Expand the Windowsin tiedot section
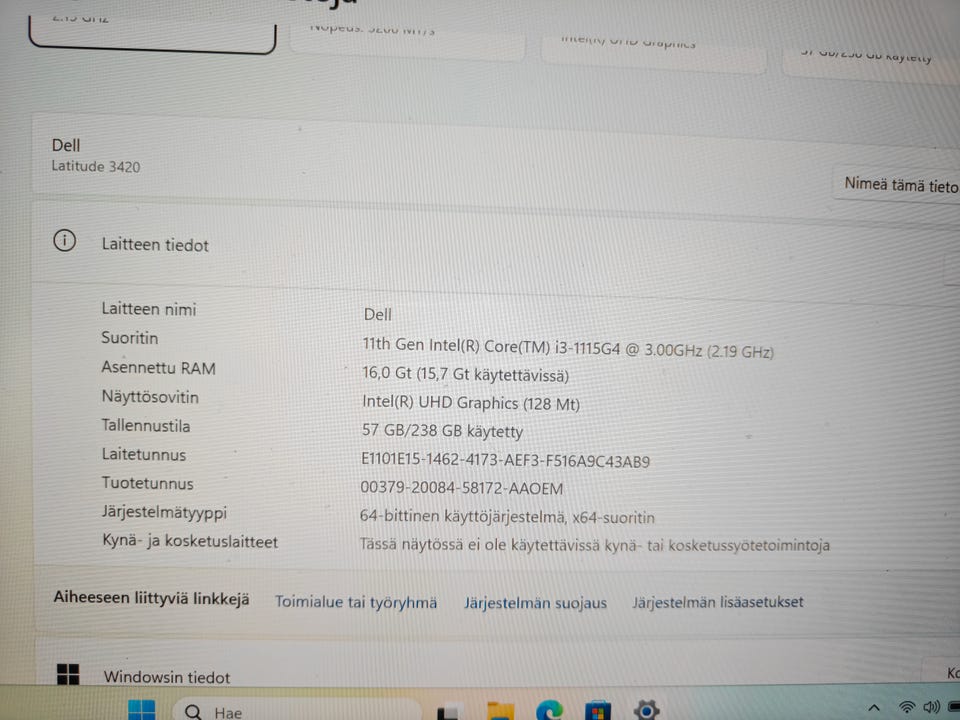 pyautogui.click(x=497, y=666)
